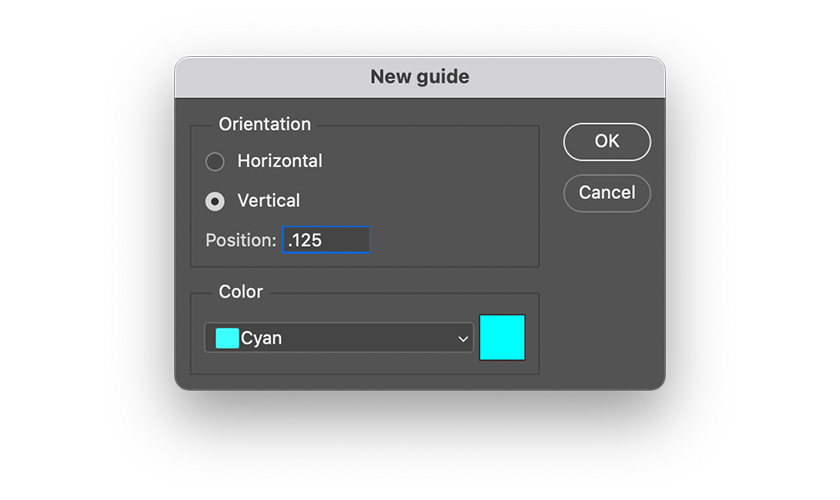Cancel the New guide dialog
Screen dimensions: 840x500
tap(607, 192)
